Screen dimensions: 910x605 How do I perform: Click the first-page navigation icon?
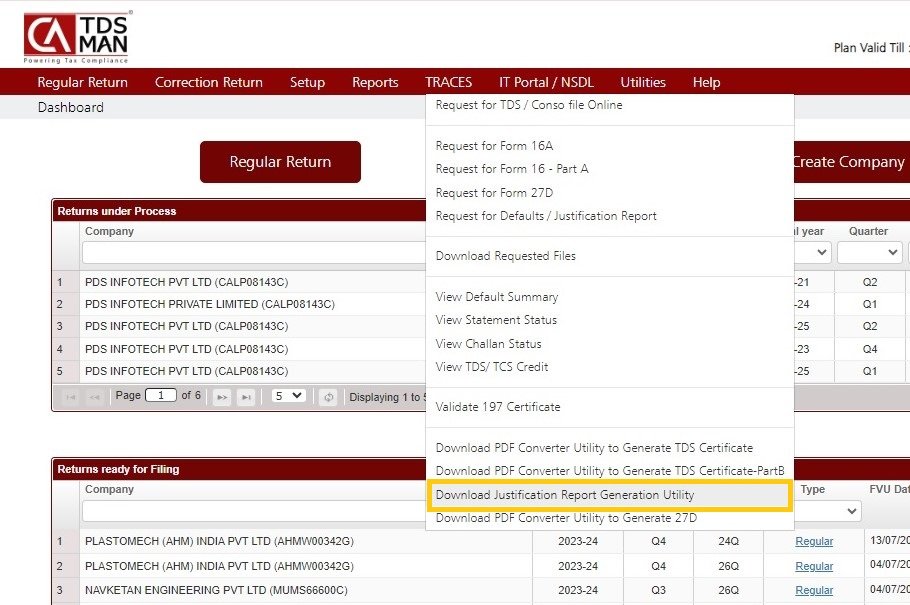pyautogui.click(x=68, y=396)
